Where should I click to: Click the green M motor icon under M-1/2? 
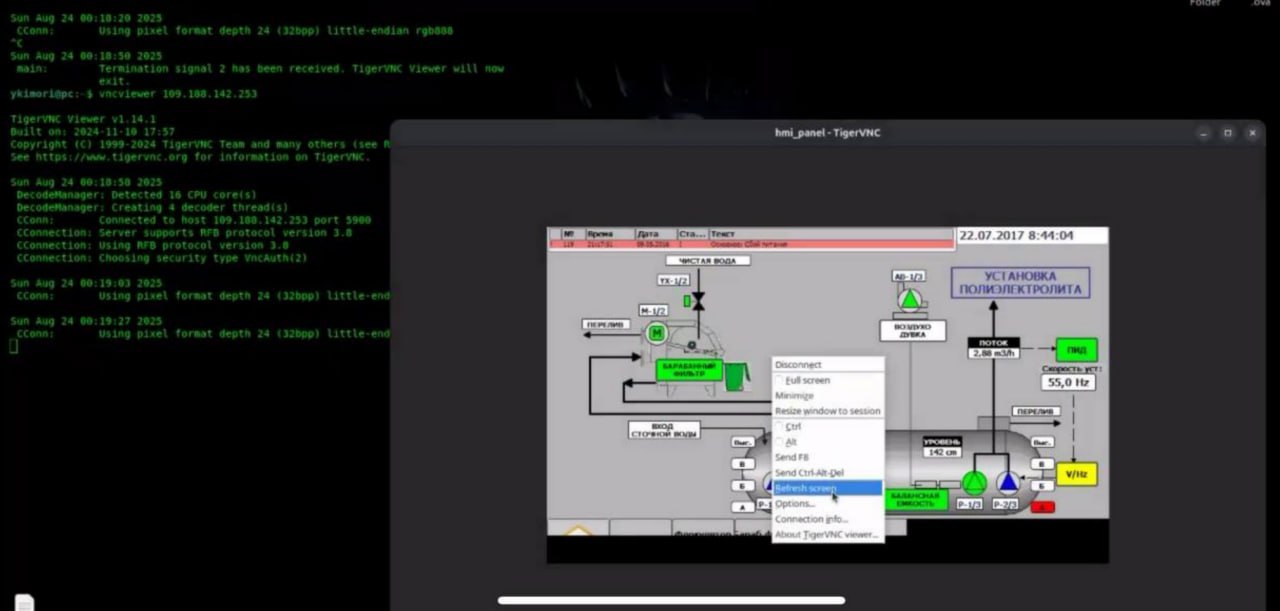coord(656,333)
